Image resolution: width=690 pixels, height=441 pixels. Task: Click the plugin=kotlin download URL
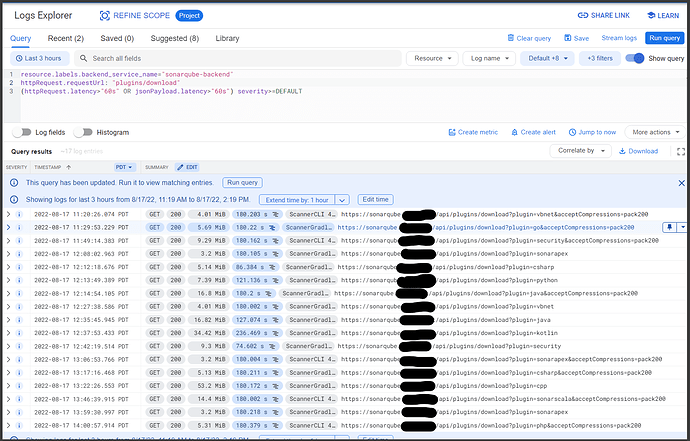coord(450,333)
